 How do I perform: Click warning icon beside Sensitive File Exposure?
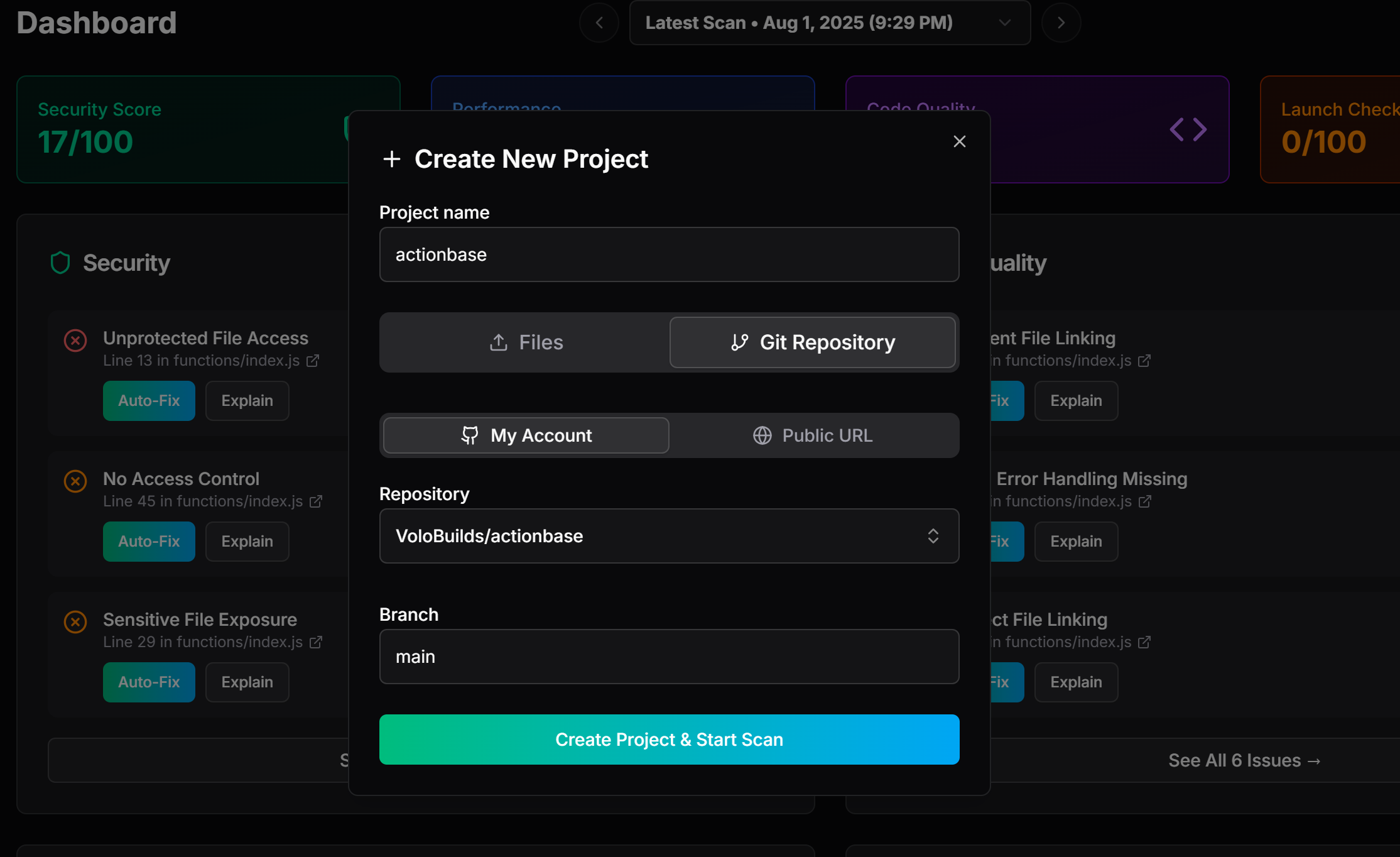click(x=75, y=622)
